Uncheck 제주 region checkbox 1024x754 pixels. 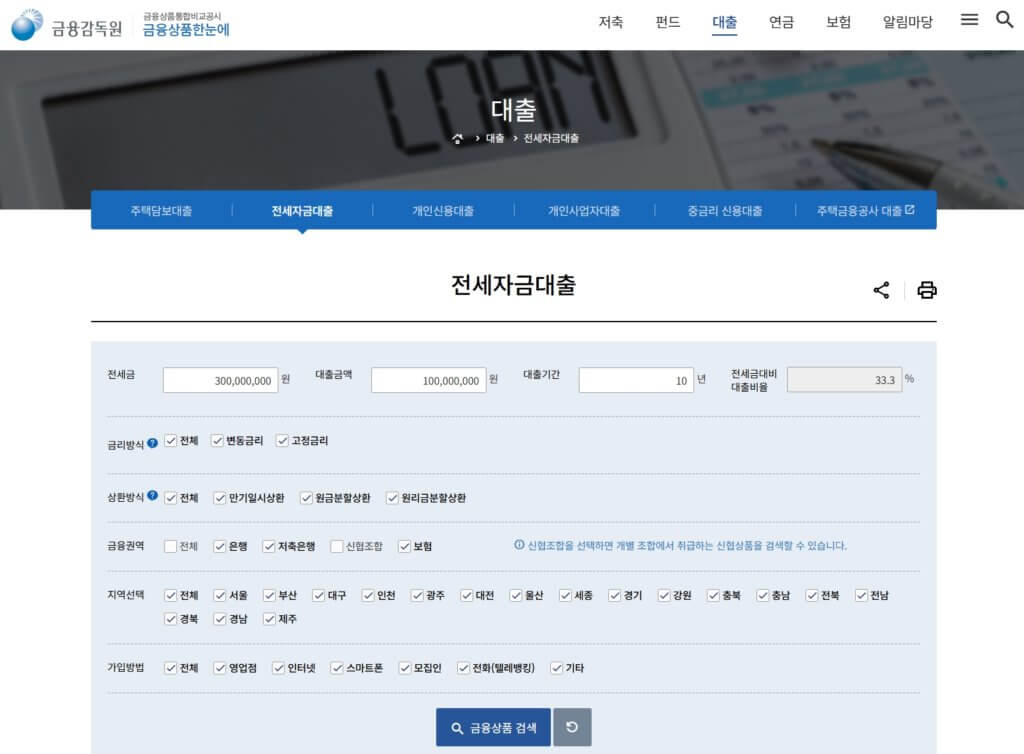tap(269, 619)
